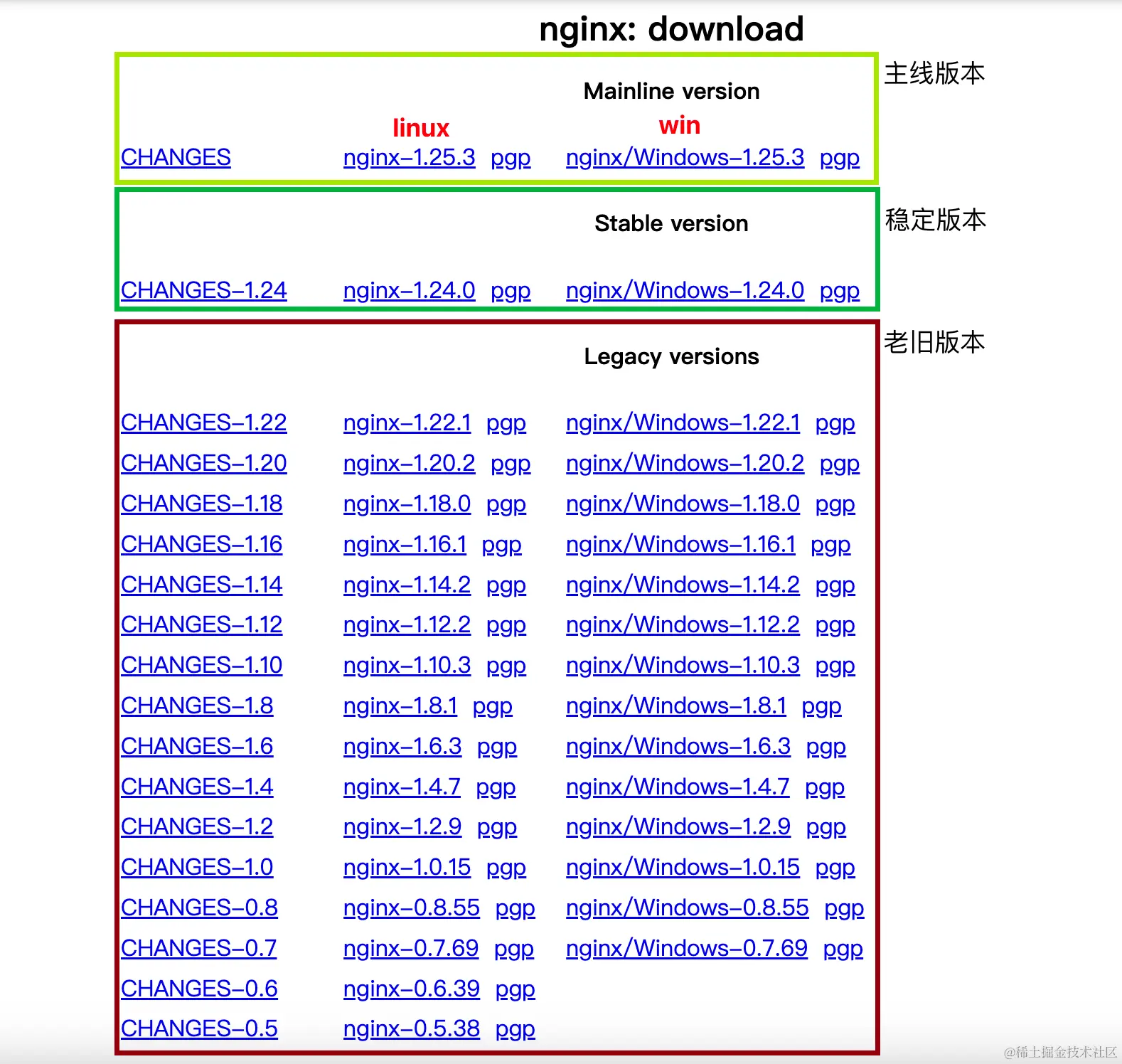Viewport: 1122px width, 1064px height.
Task: Download nginx-0.5.38
Action: pos(412,1028)
